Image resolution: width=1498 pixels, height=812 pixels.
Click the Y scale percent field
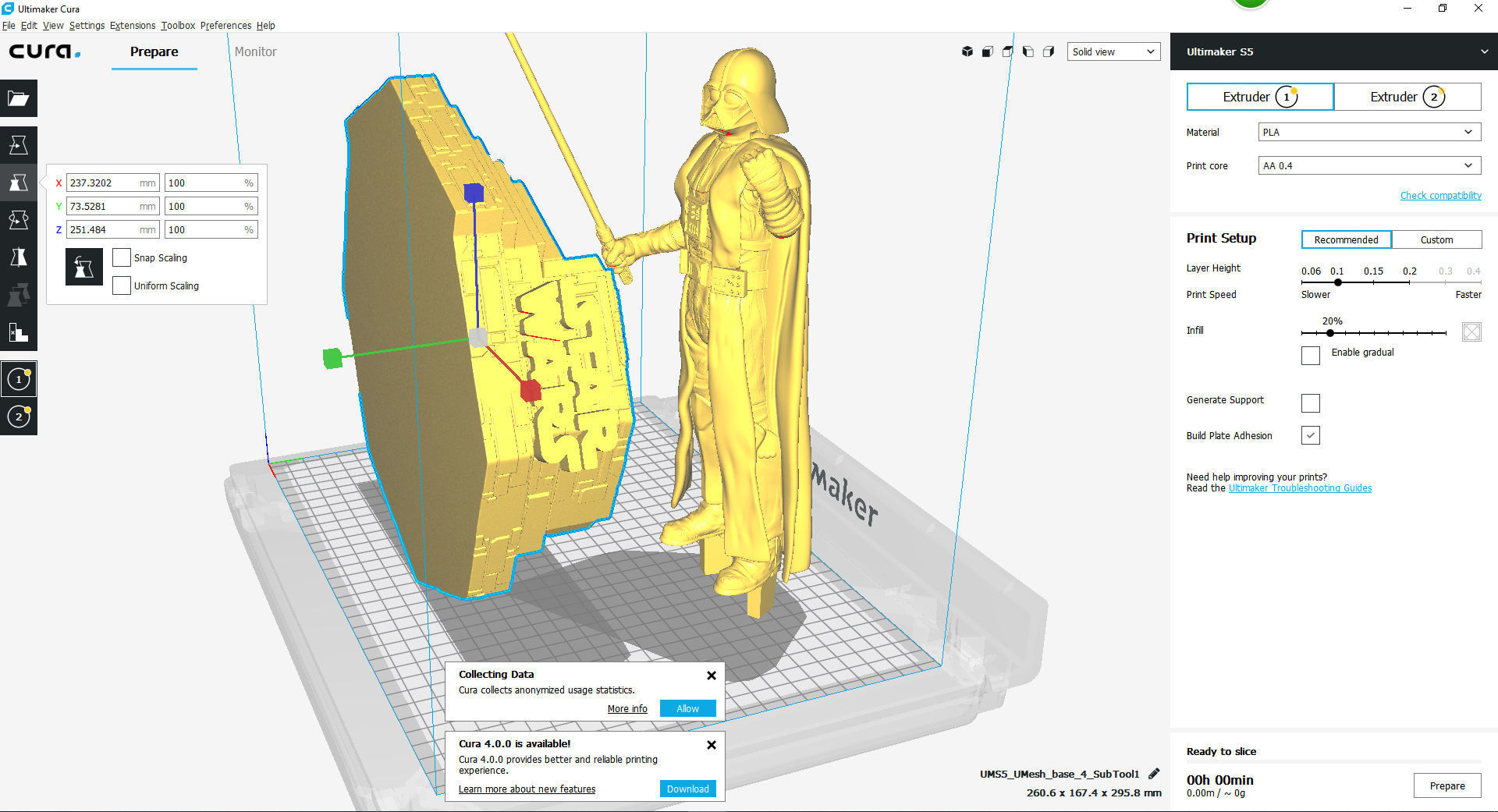[x=211, y=206]
